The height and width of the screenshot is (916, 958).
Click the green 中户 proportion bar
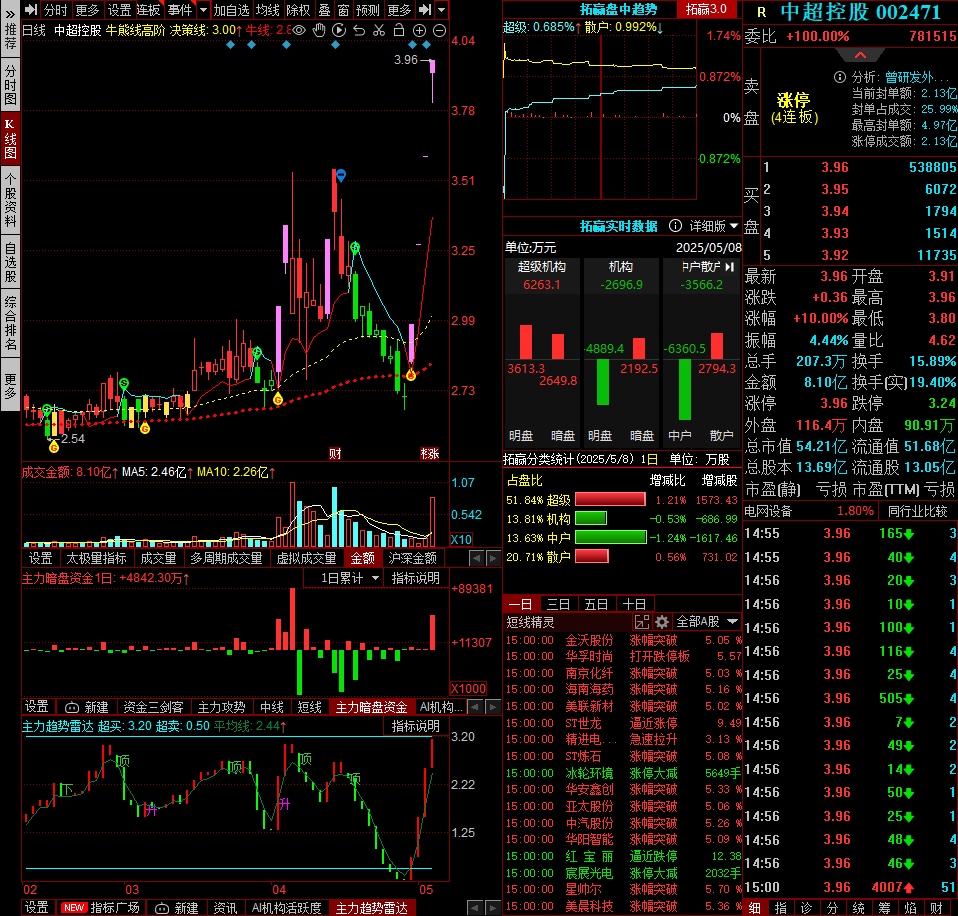[x=610, y=537]
